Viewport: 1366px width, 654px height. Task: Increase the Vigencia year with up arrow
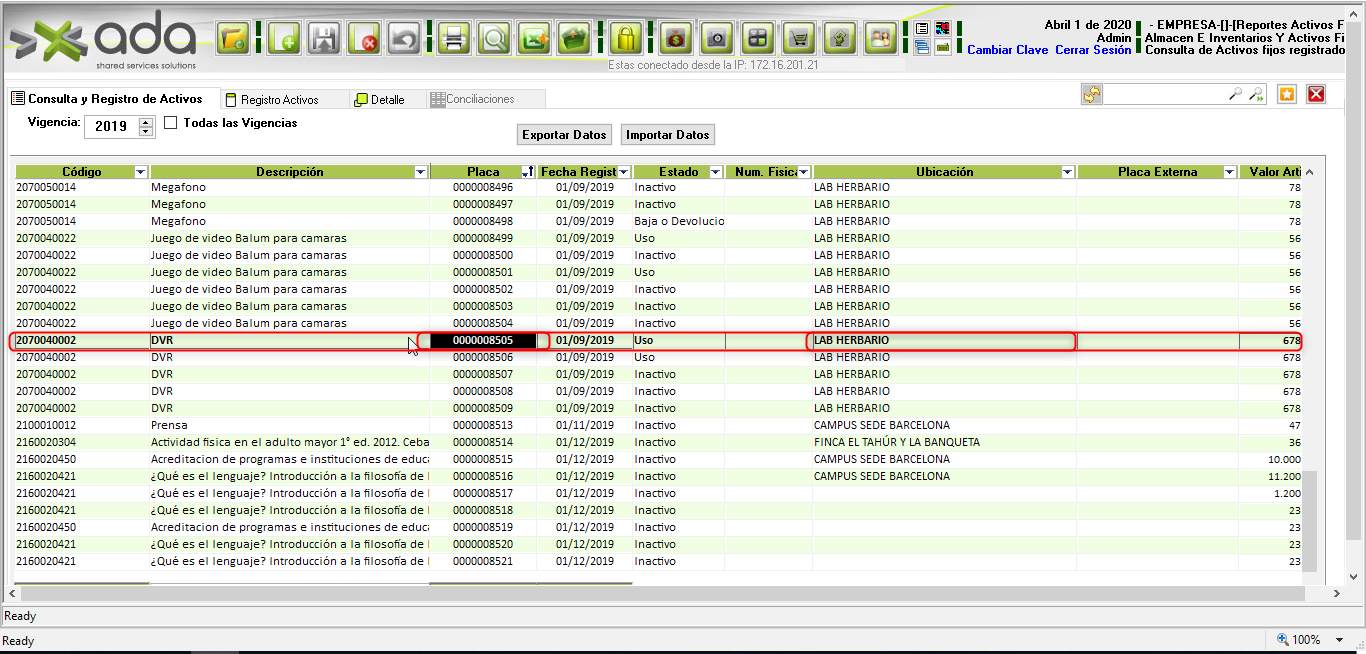pos(146,122)
